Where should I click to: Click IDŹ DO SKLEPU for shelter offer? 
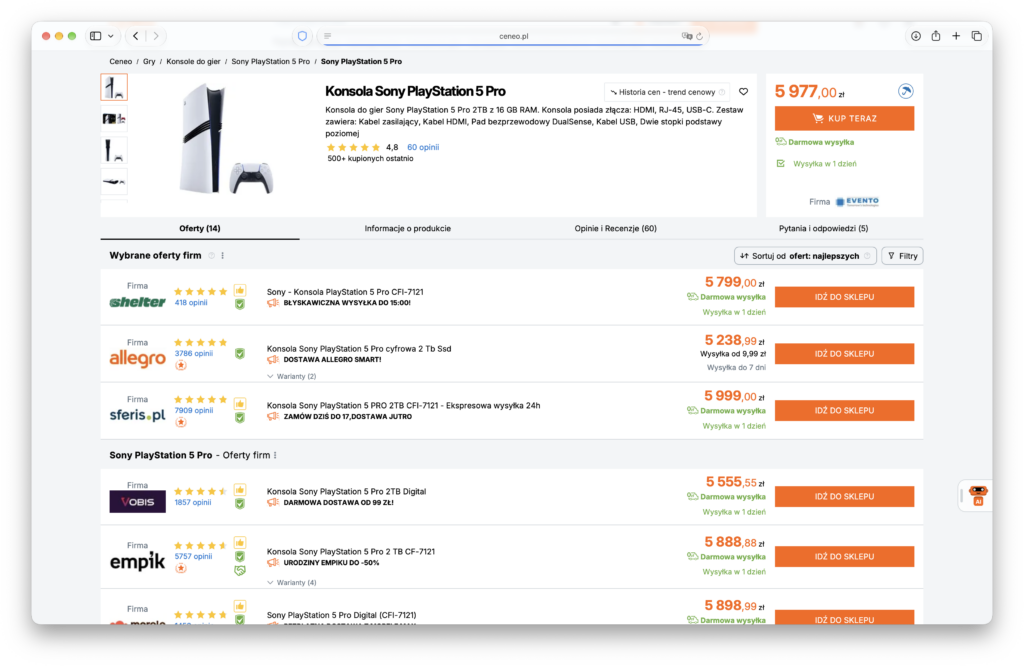[844, 297]
